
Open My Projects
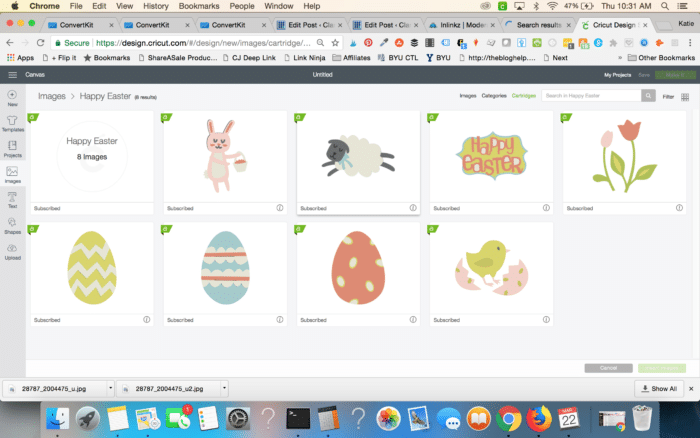pyautogui.click(x=617, y=75)
